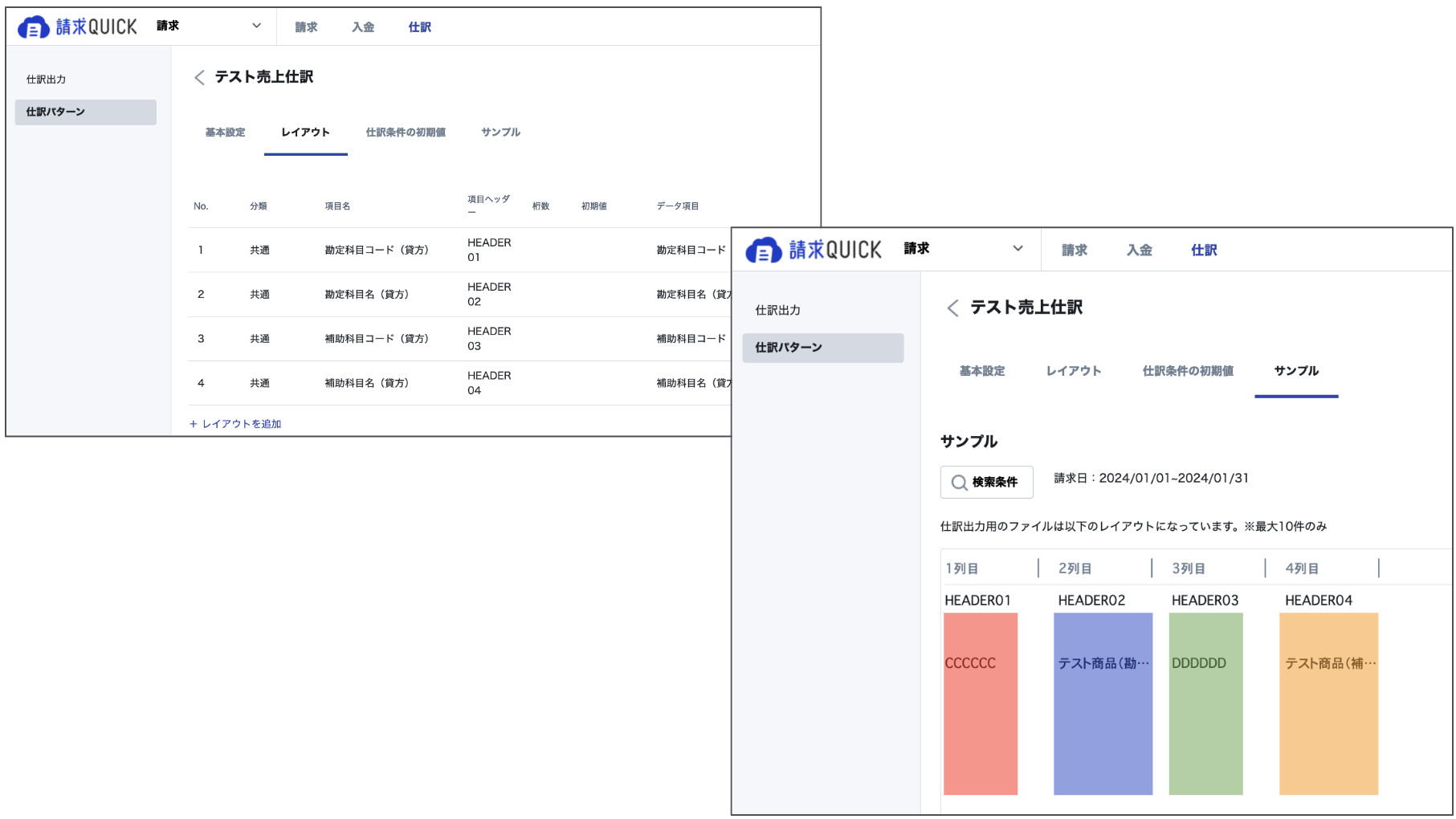
Task: Switch to レイアウト tab in back window
Action: 305,132
